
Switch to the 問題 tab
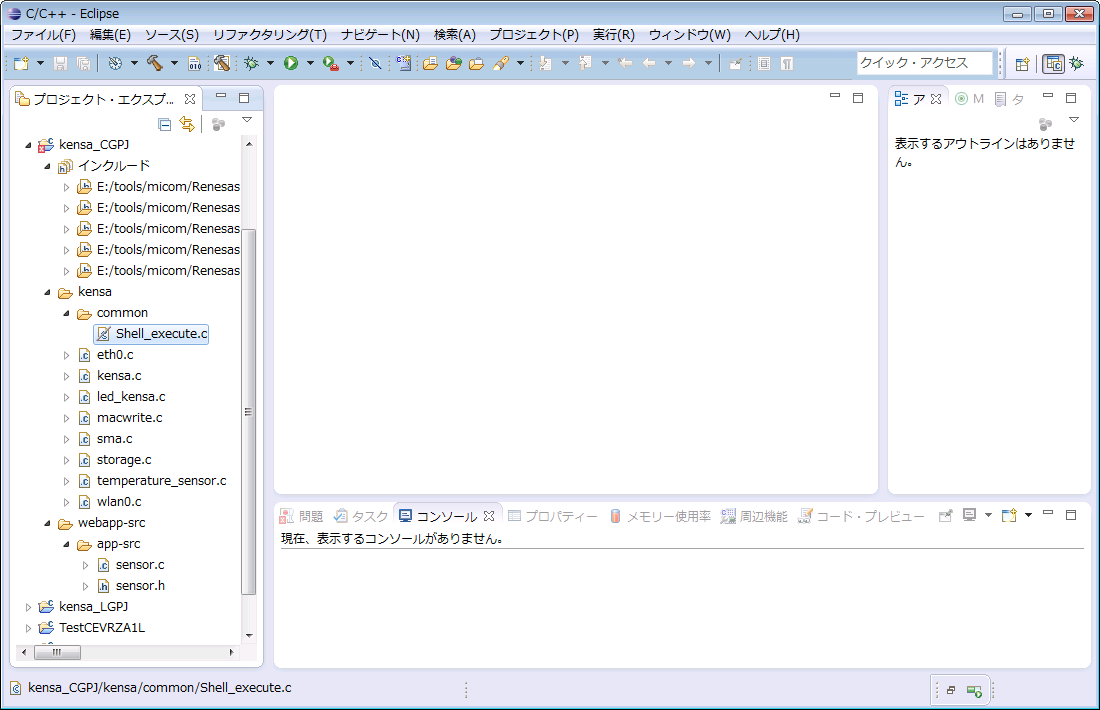click(302, 516)
